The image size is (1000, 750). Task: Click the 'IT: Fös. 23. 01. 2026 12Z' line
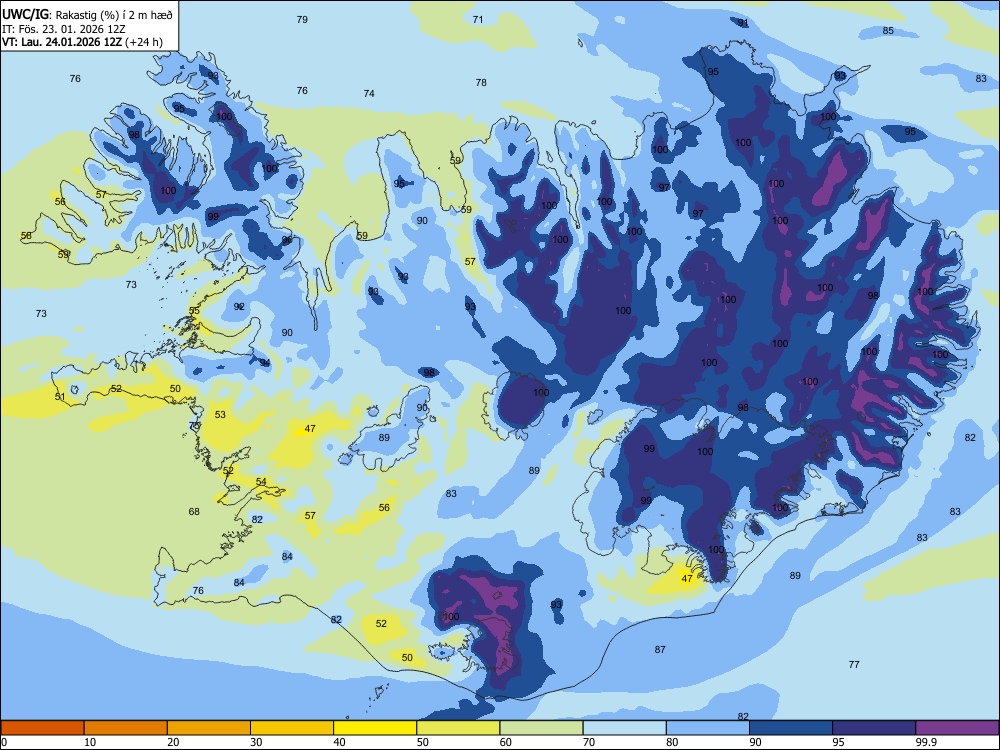coord(63,29)
